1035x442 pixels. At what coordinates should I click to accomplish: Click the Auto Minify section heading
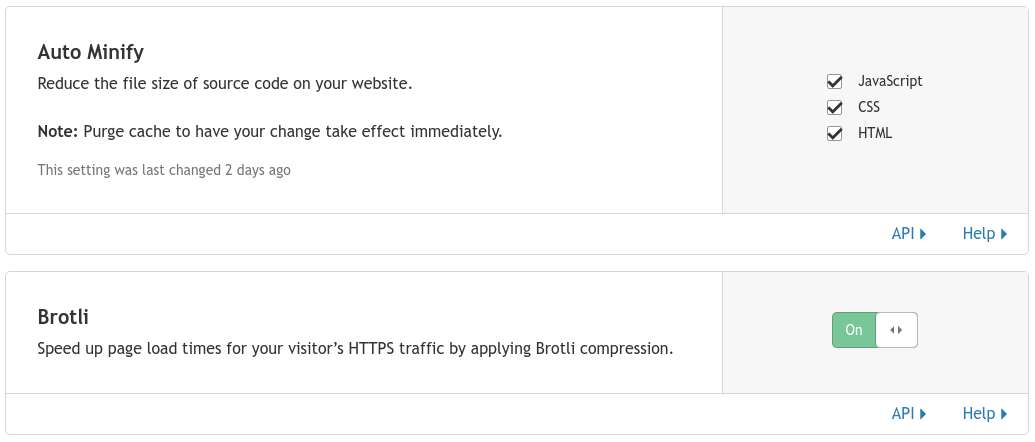click(90, 53)
